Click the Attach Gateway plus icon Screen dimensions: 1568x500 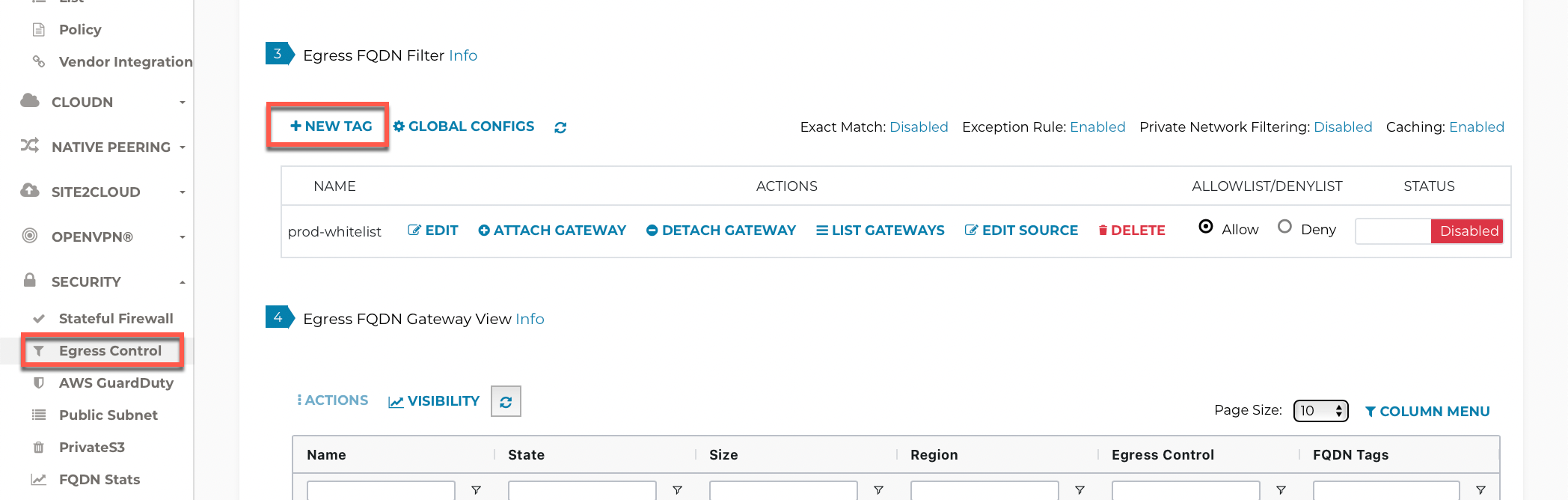click(483, 230)
